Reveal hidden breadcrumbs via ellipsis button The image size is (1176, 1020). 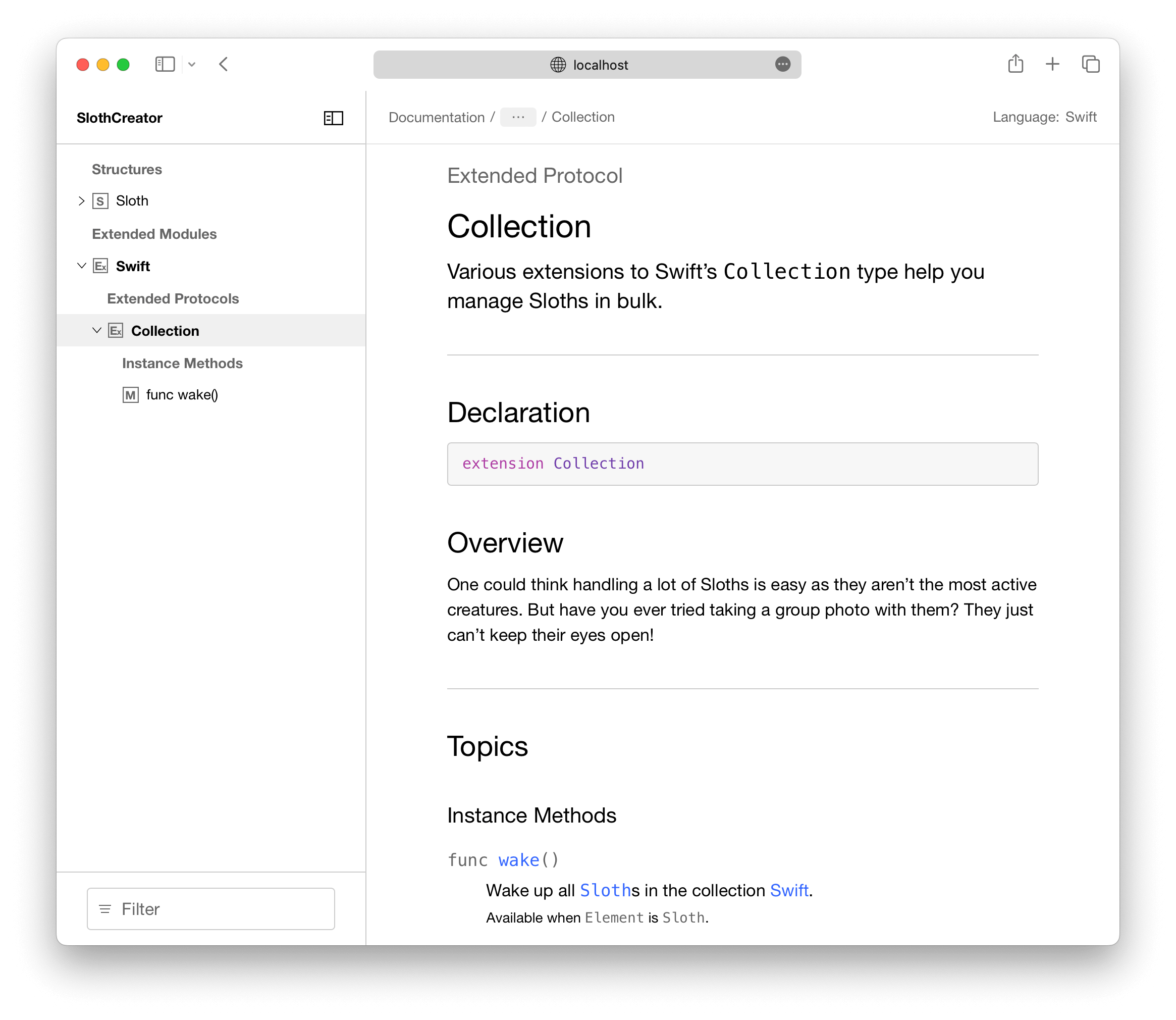tap(518, 117)
